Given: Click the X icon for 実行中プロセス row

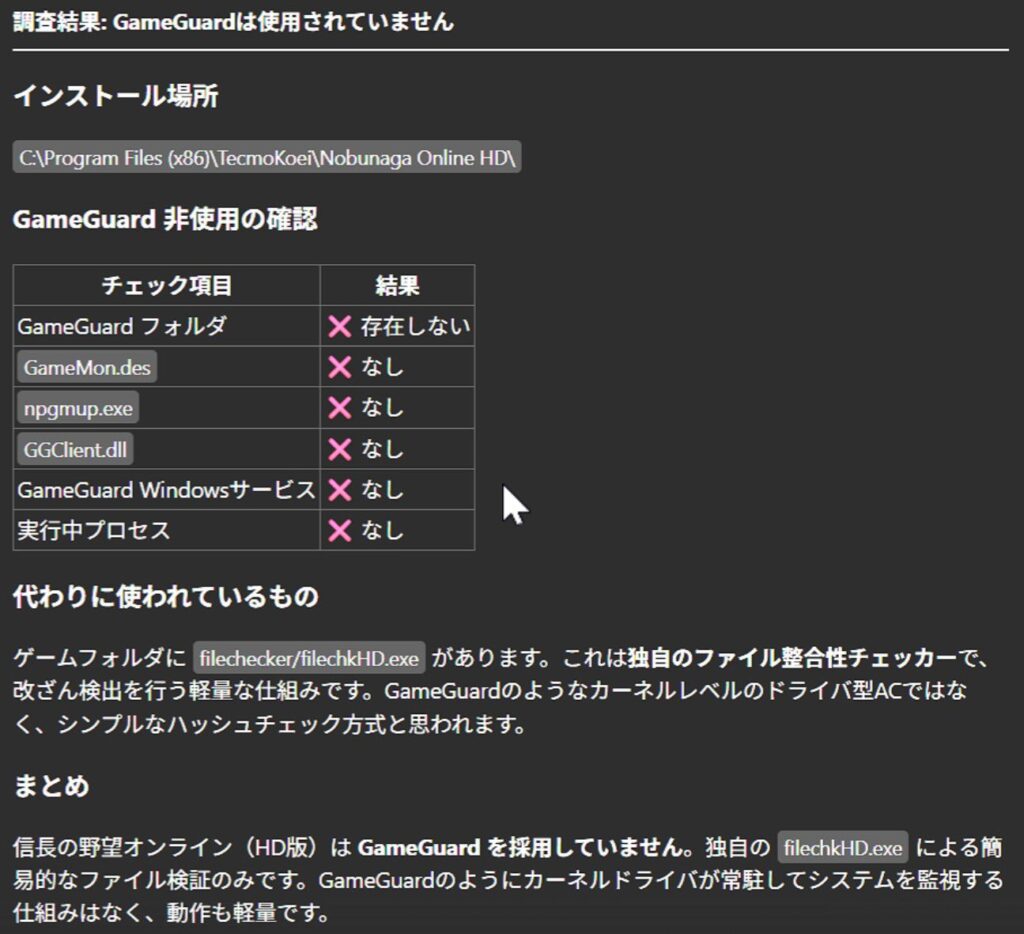Looking at the screenshot, I should tap(340, 530).
